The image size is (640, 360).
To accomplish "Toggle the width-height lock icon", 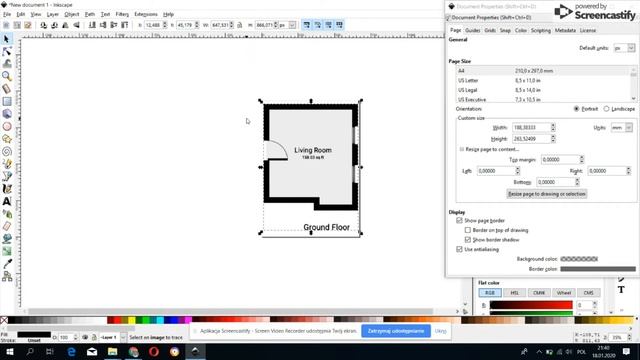I will (240, 25).
